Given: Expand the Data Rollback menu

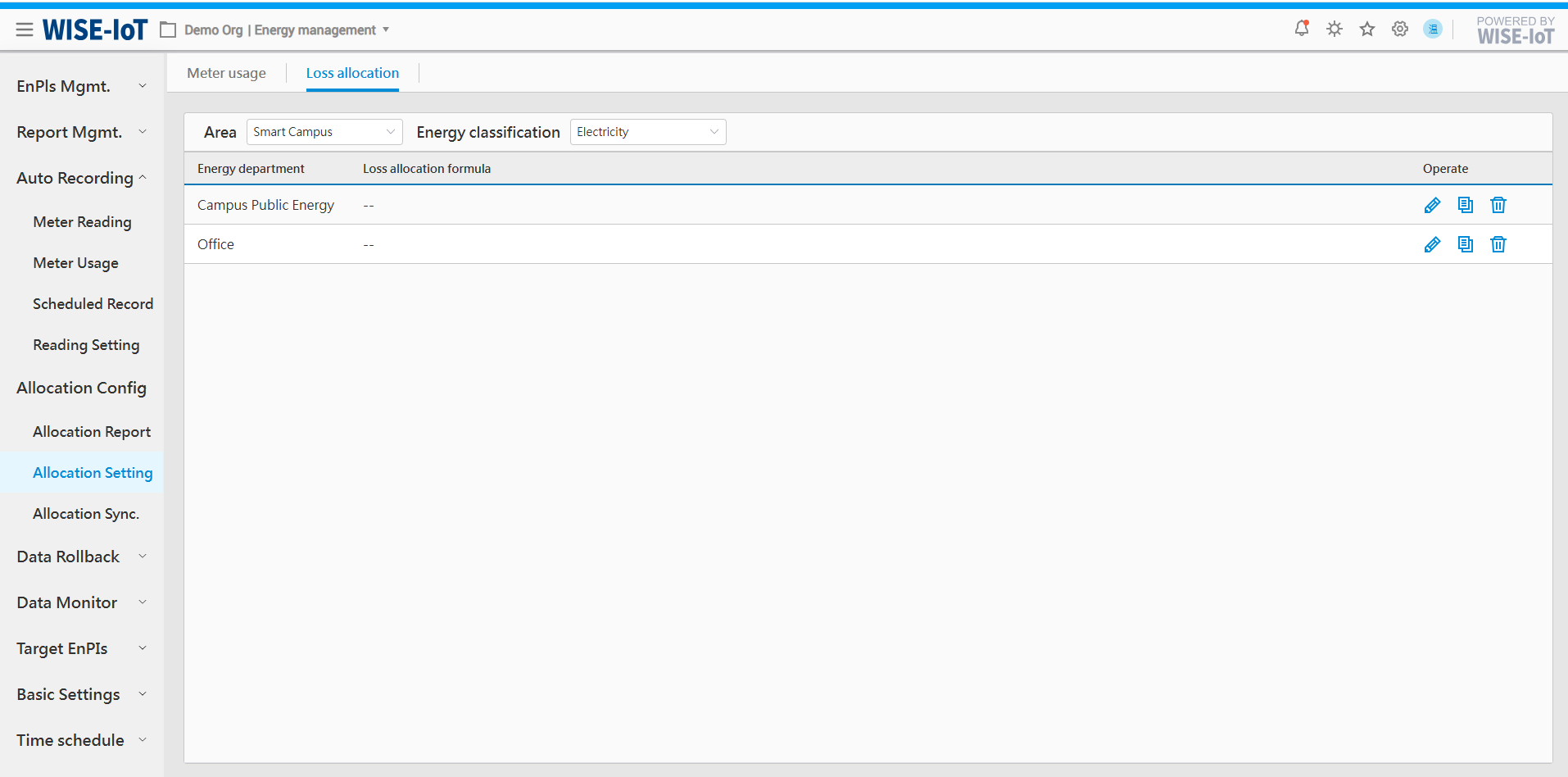Looking at the screenshot, I should [80, 557].
